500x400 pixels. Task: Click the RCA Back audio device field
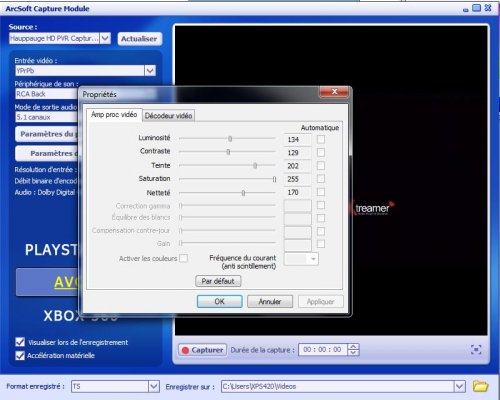tap(46, 94)
